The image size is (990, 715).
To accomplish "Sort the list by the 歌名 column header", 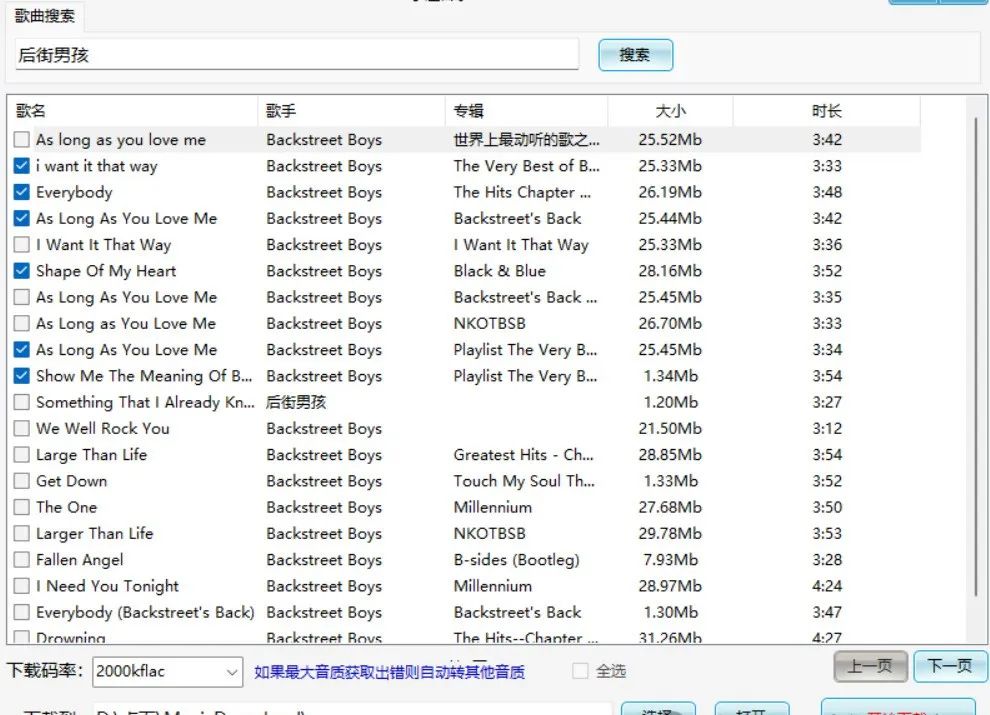I will point(133,111).
